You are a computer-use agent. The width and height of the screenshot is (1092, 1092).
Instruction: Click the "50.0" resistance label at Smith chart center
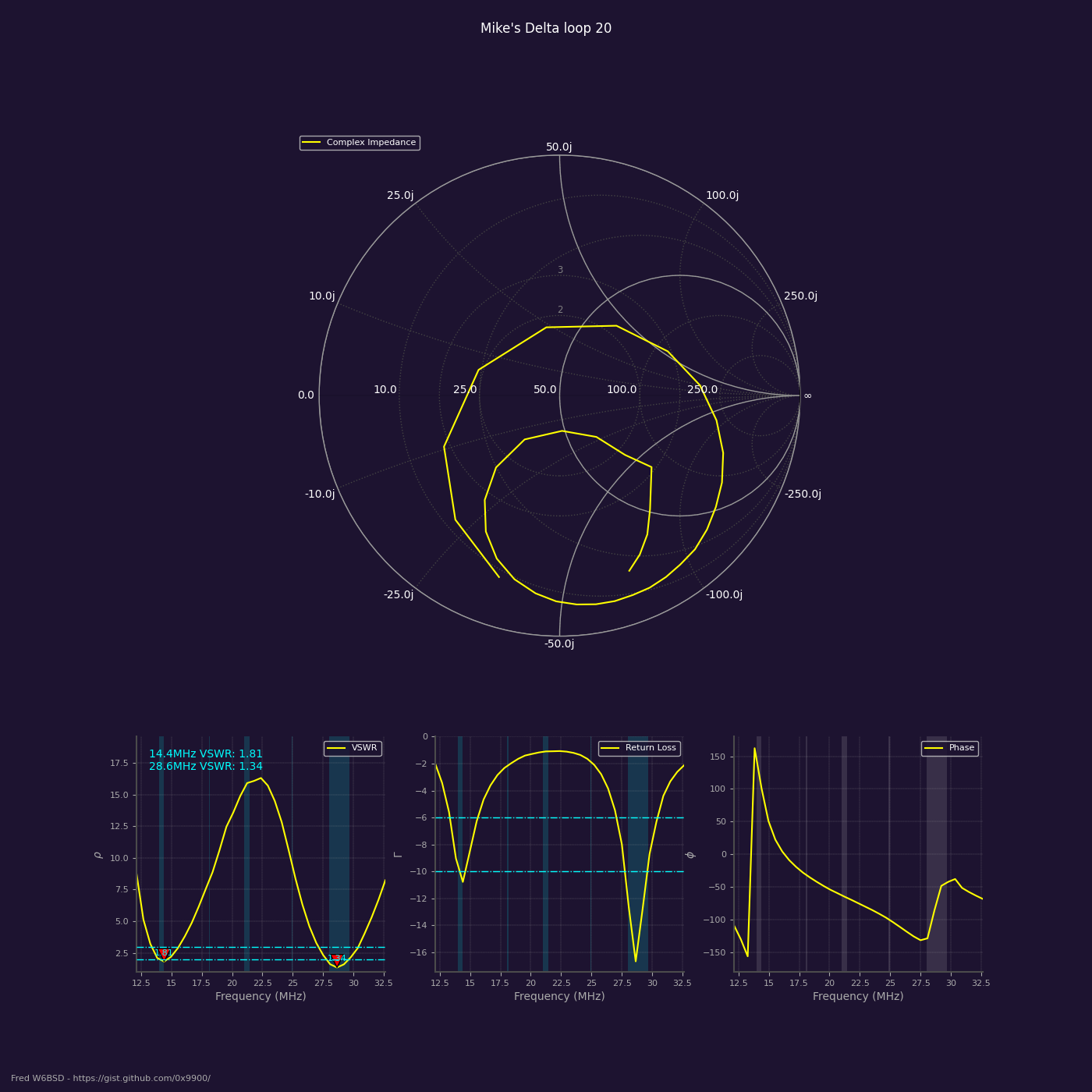pos(545,390)
